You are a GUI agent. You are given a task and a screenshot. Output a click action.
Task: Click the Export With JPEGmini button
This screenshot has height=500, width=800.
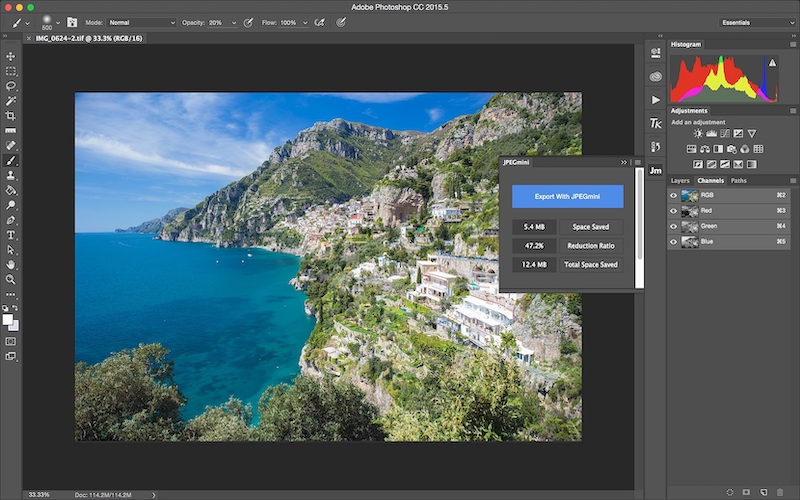pyautogui.click(x=567, y=196)
